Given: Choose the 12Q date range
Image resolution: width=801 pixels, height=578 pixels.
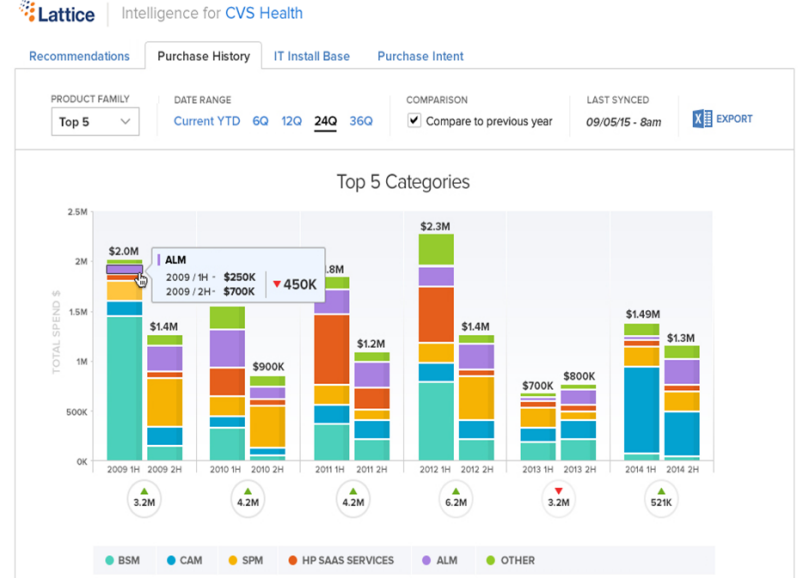Looking at the screenshot, I should [x=291, y=121].
